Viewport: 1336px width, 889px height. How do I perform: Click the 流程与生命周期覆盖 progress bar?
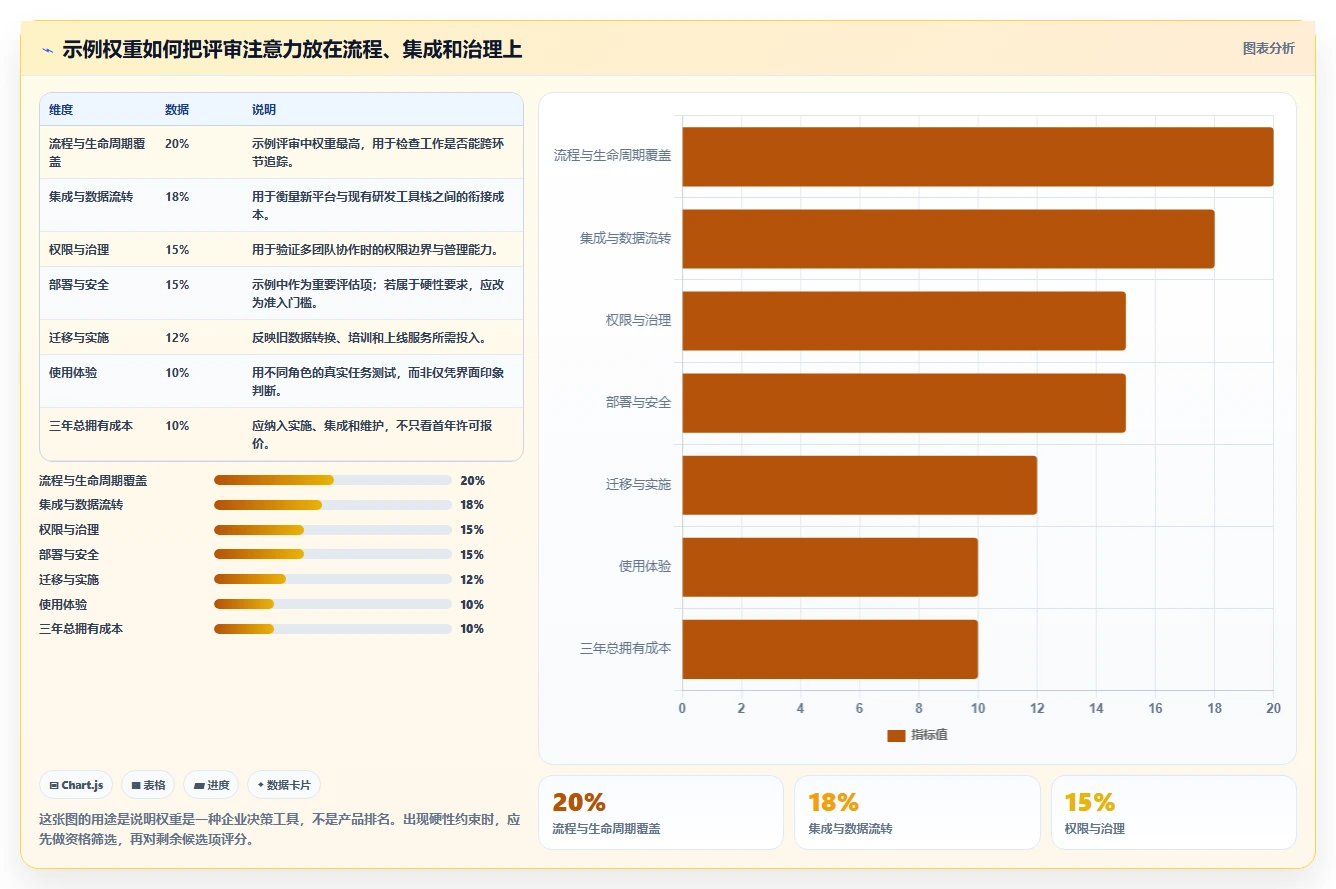point(333,480)
